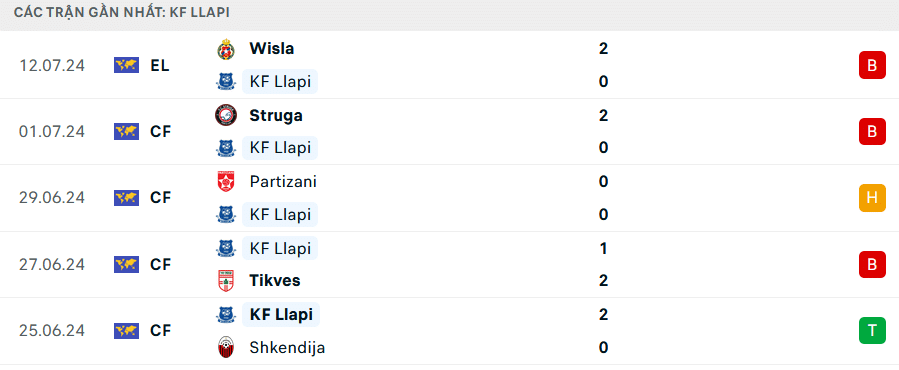Click the Tikves team crest icon
Image resolution: width=899 pixels, height=370 pixels.
226,281
